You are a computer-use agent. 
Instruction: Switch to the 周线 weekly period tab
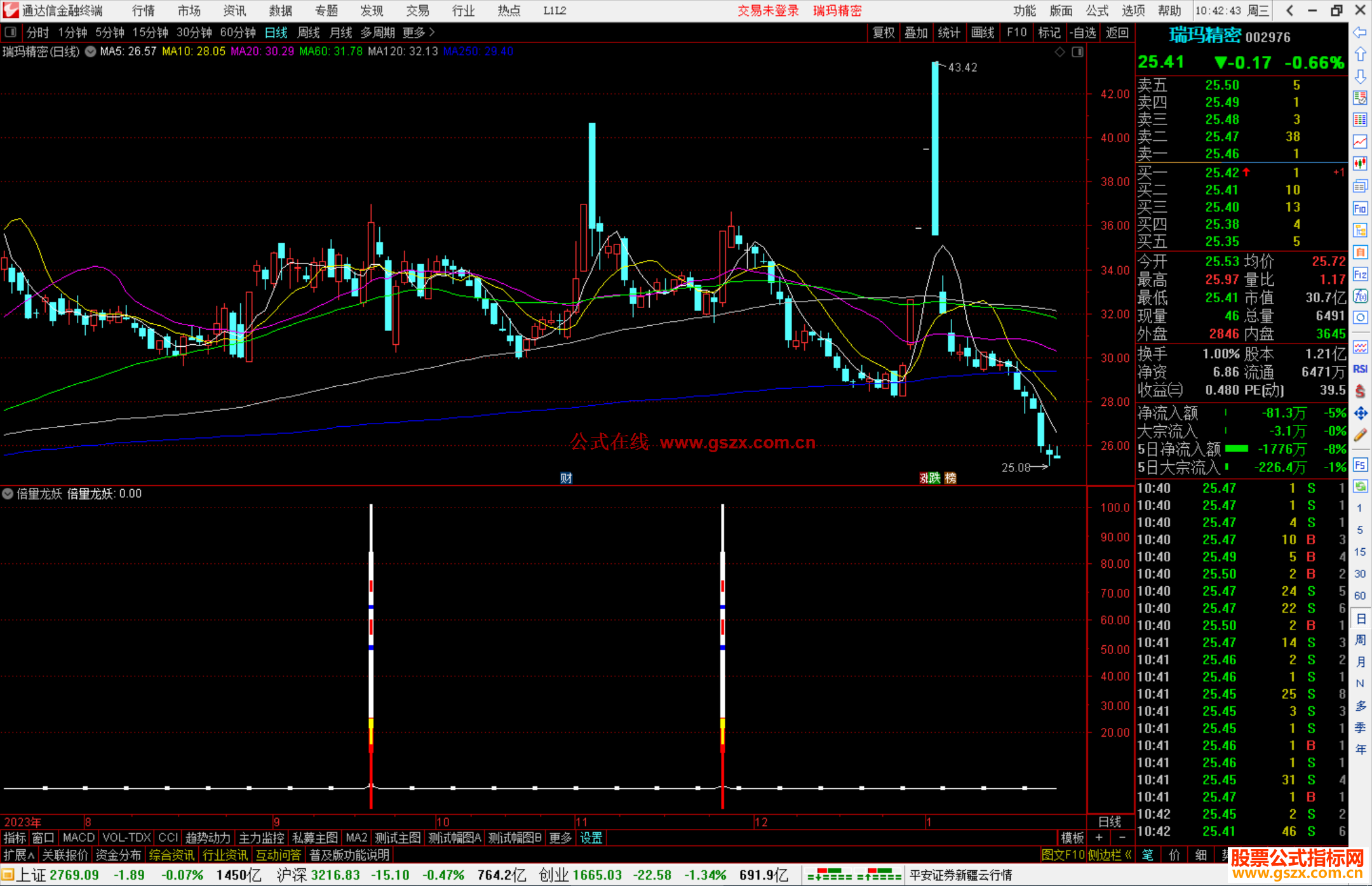pyautogui.click(x=309, y=32)
